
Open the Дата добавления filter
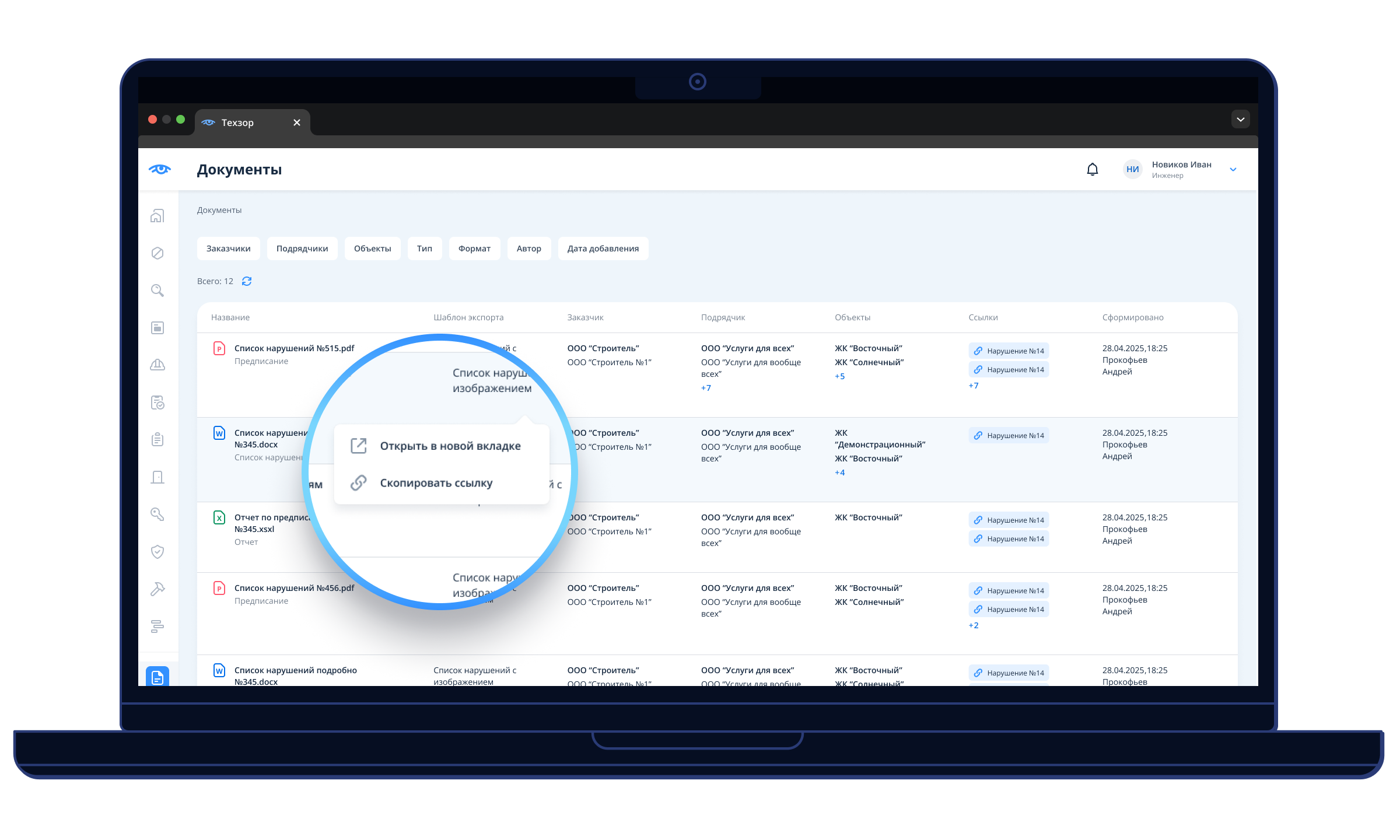point(603,249)
